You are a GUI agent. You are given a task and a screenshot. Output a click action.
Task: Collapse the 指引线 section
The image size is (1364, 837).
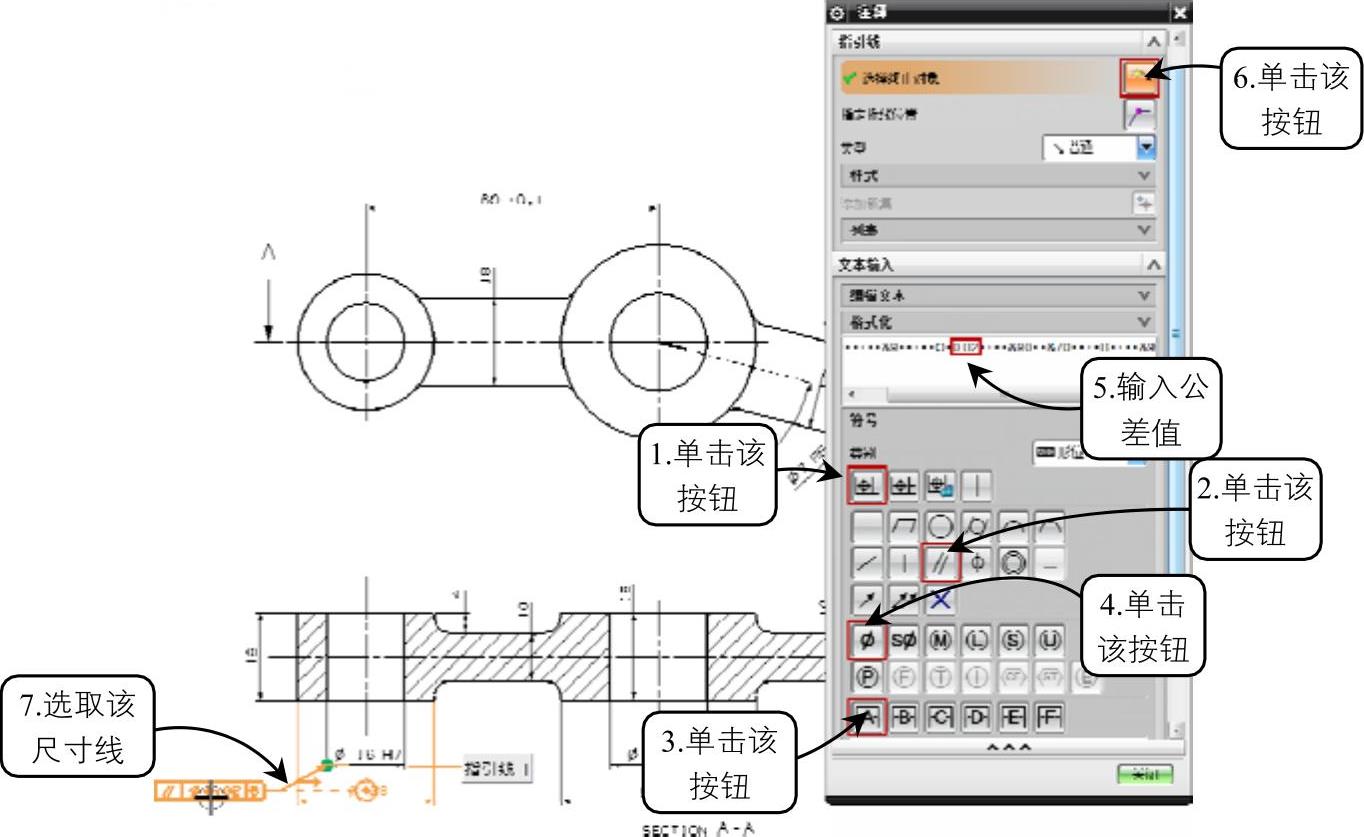(x=1153, y=41)
